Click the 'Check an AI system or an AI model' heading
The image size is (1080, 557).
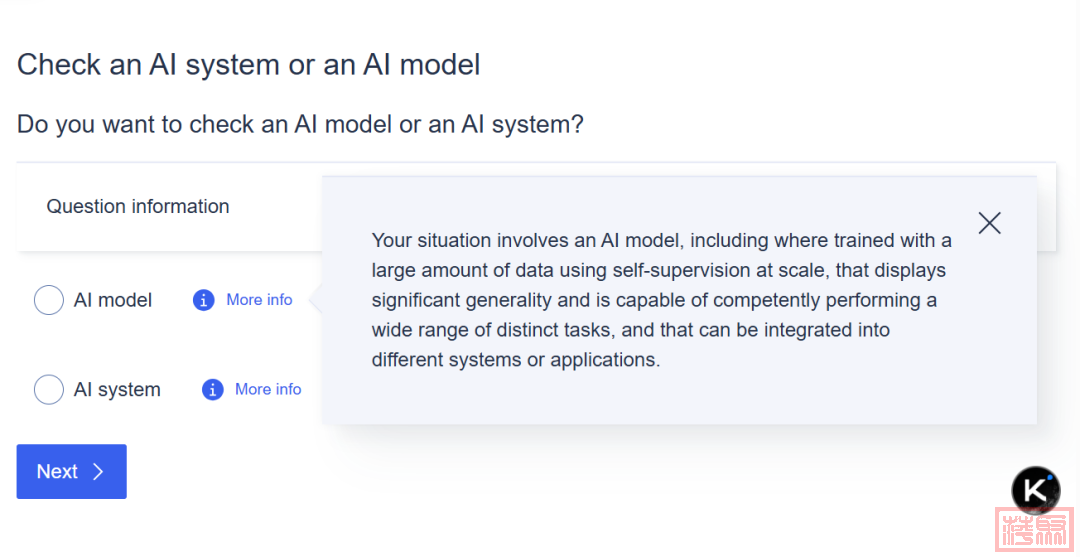(249, 65)
